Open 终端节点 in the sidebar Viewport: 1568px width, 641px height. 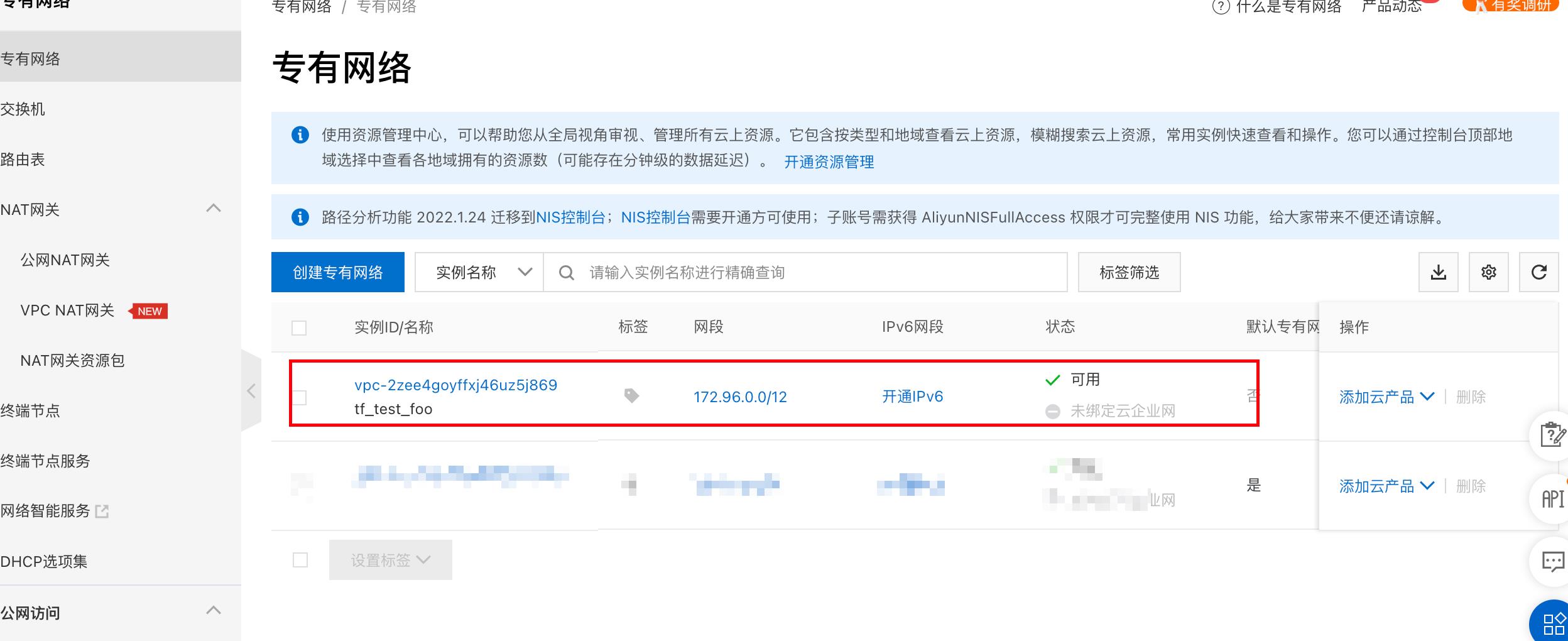[x=30, y=410]
